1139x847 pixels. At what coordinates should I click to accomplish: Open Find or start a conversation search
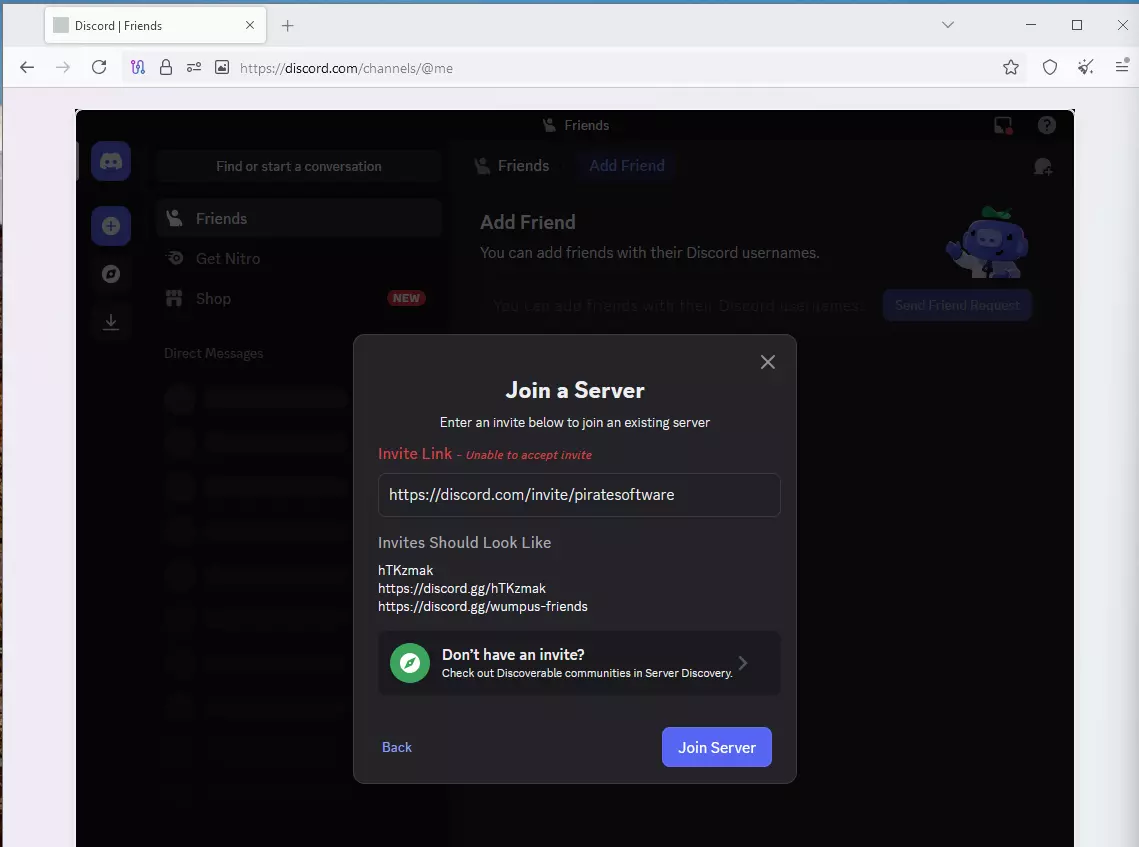tap(299, 166)
